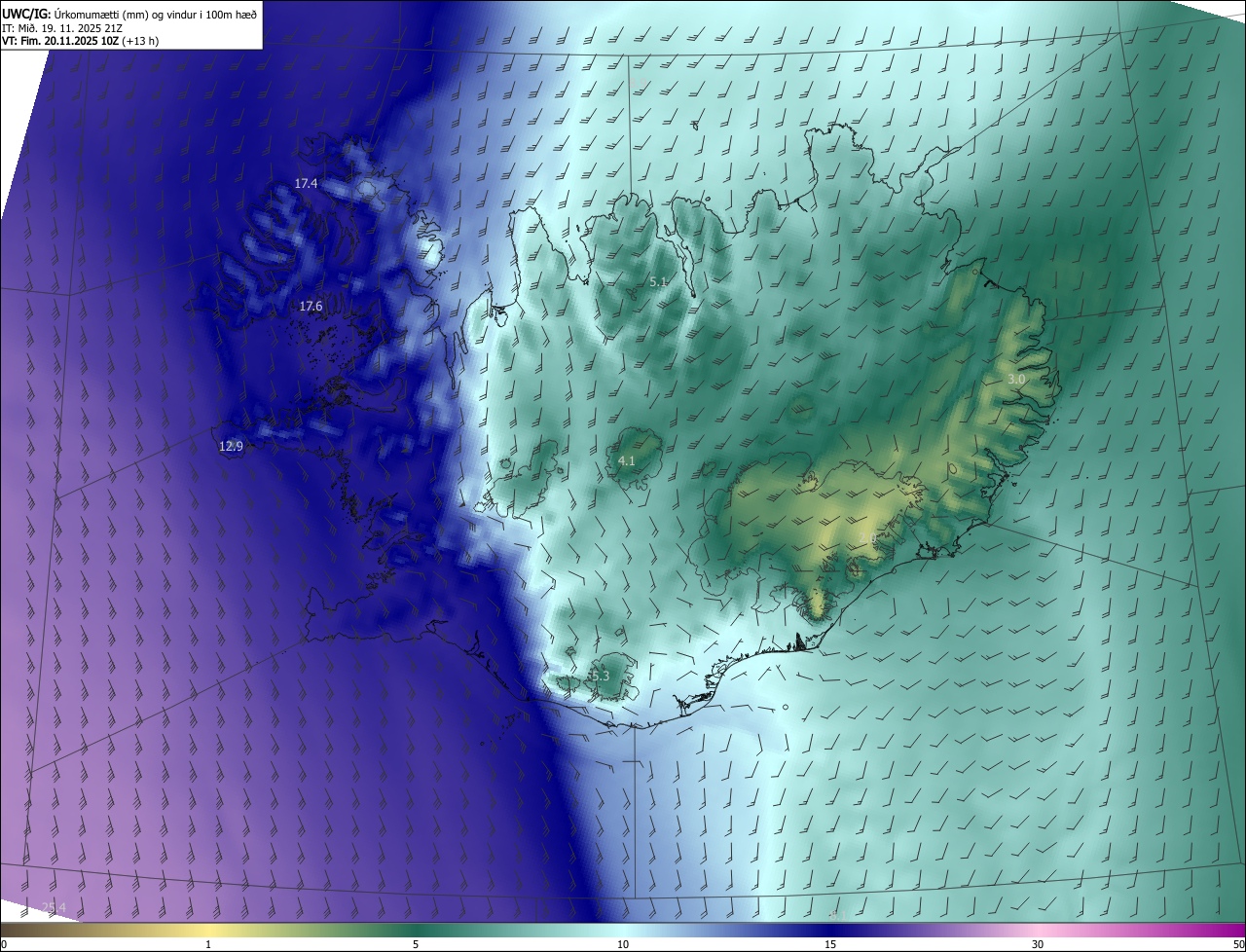Click the 25.4 value in the southwest corner

coord(55,907)
